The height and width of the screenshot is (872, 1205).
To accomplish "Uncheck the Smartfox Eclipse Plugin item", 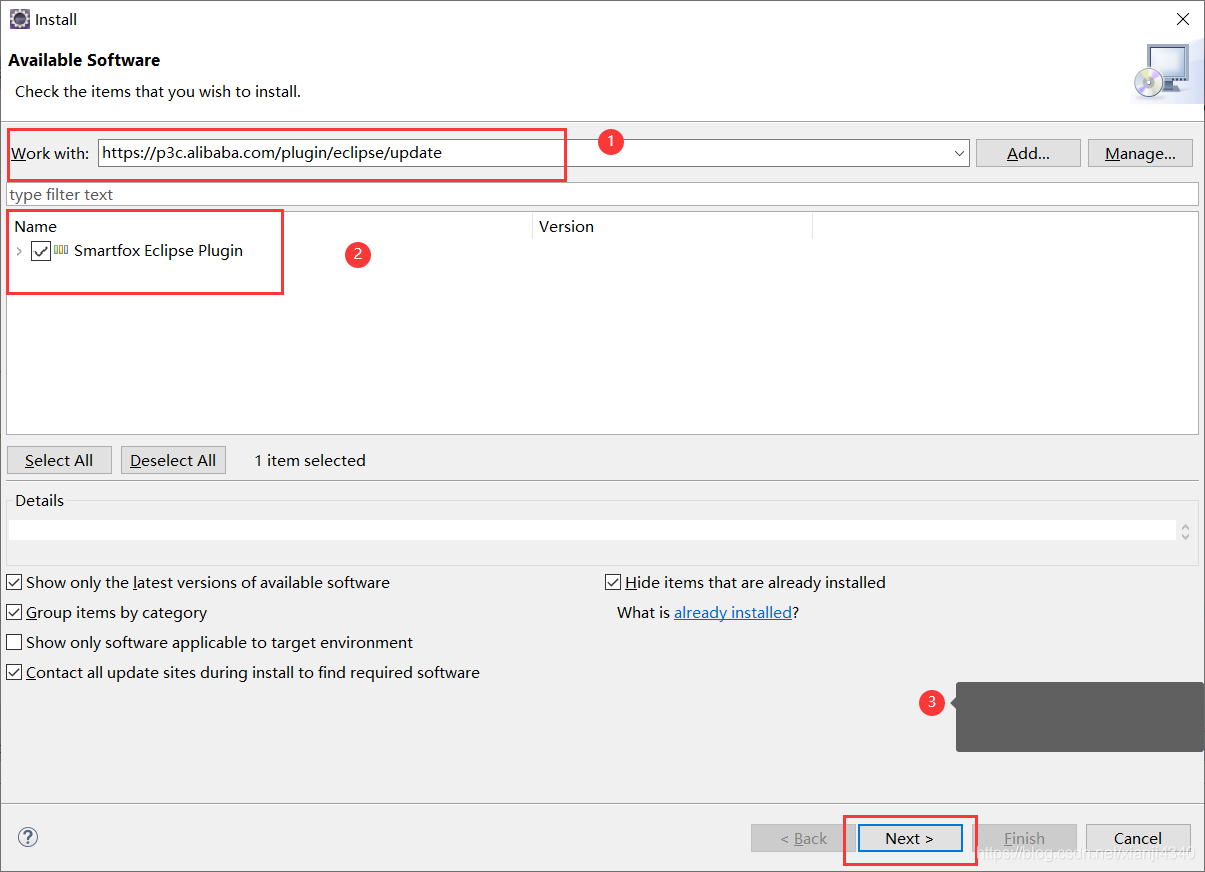I will 40,251.
